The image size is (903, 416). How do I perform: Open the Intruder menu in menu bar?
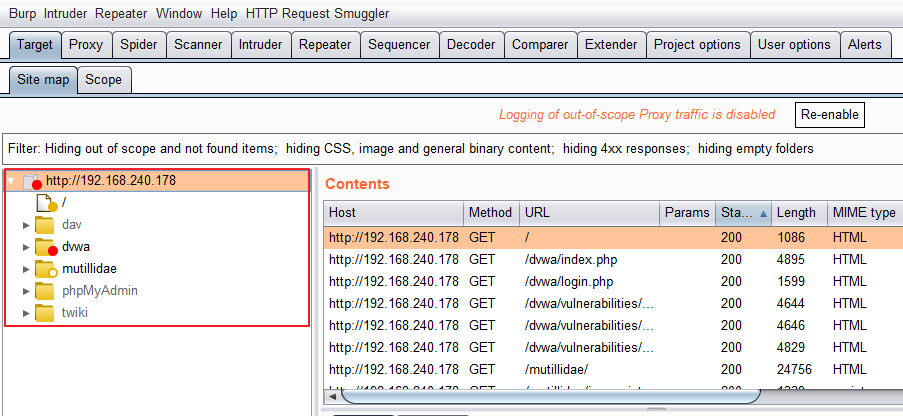(x=65, y=13)
